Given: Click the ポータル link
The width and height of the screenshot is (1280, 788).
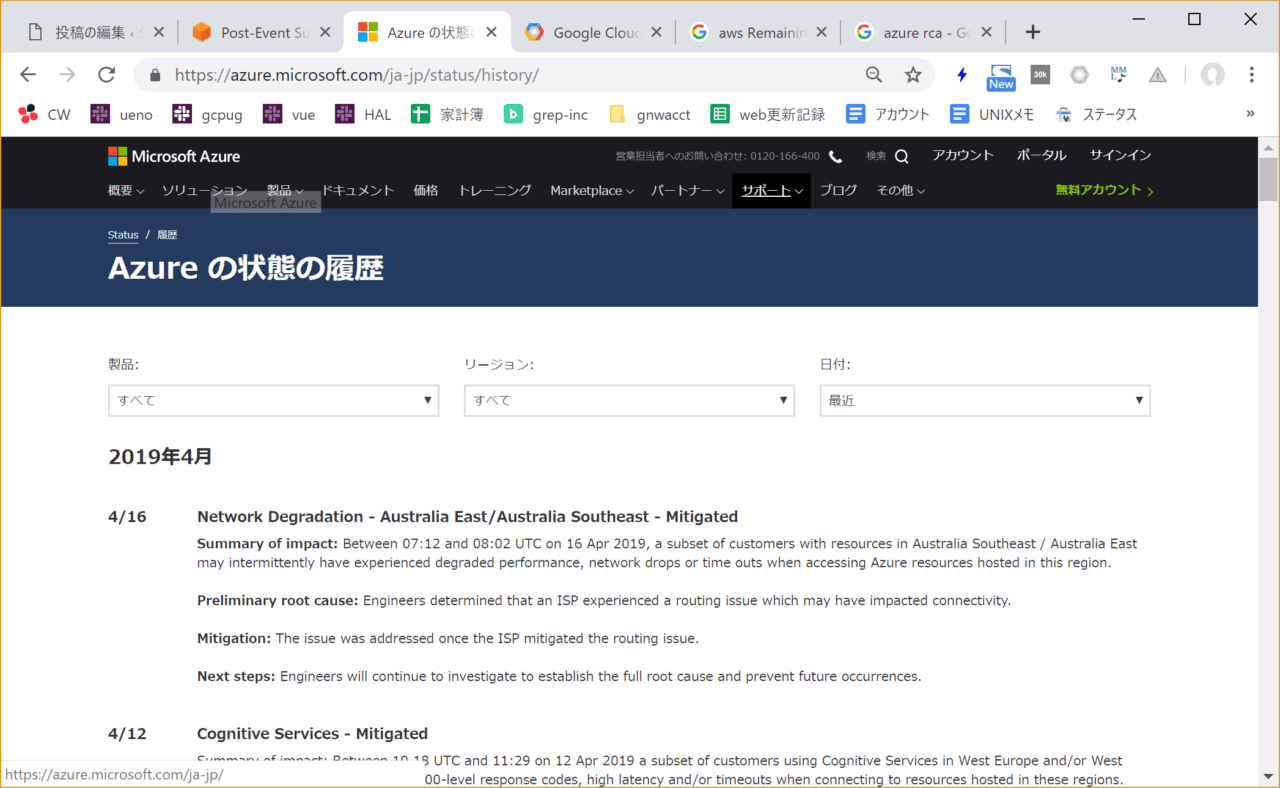Looking at the screenshot, I should 1041,155.
